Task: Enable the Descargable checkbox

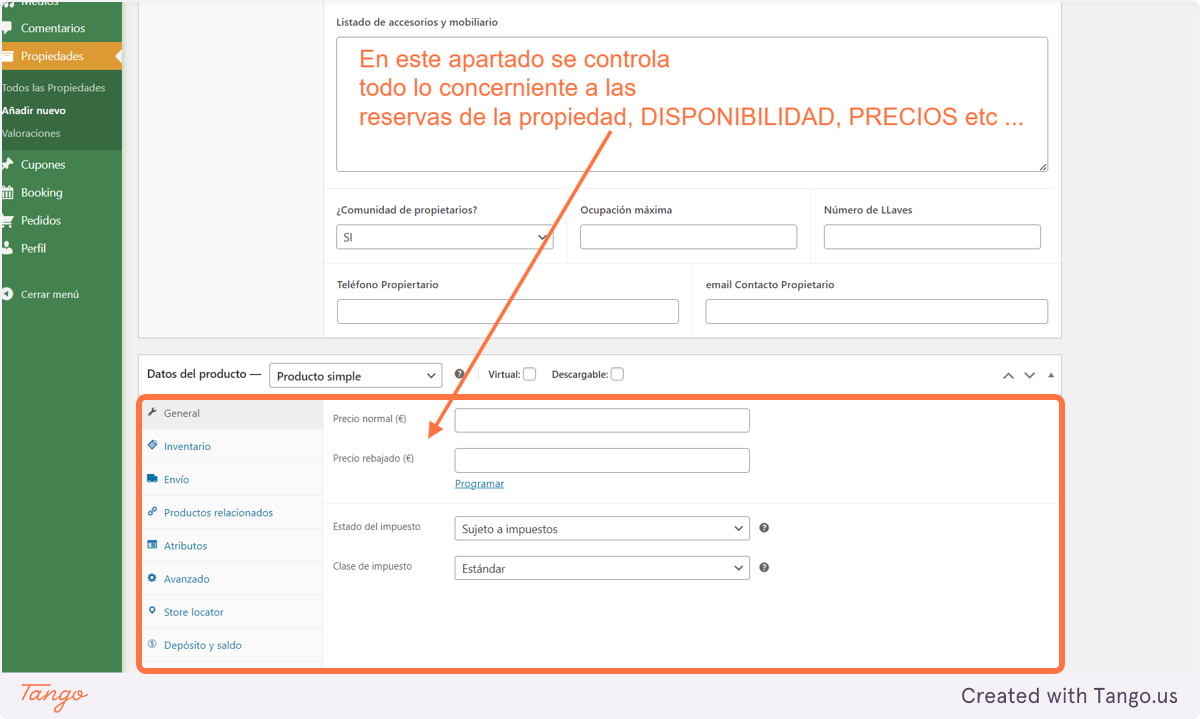Action: [x=617, y=374]
